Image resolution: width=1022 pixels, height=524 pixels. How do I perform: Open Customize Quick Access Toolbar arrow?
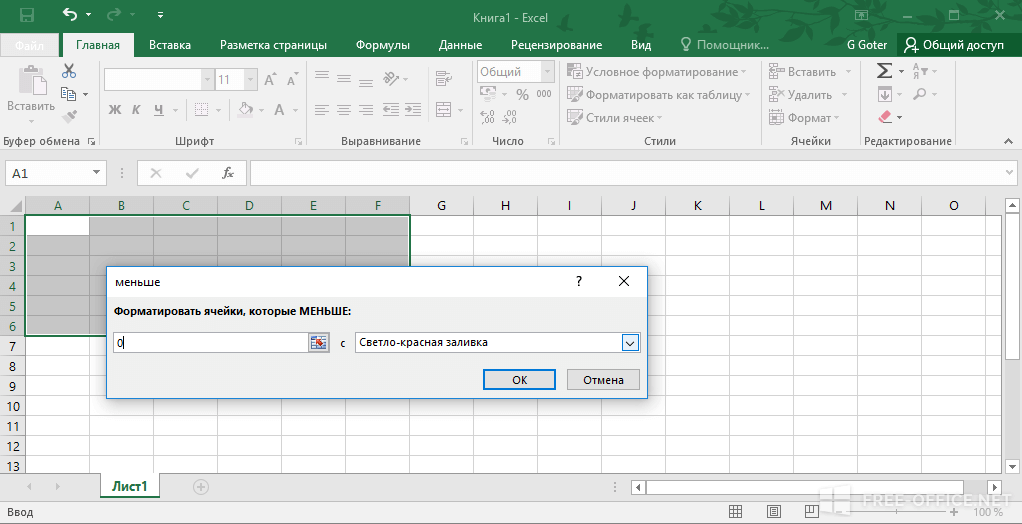coord(161,14)
